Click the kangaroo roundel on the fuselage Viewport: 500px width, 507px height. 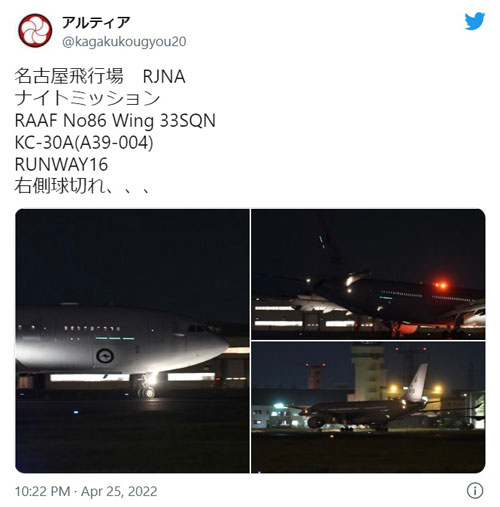[105, 356]
